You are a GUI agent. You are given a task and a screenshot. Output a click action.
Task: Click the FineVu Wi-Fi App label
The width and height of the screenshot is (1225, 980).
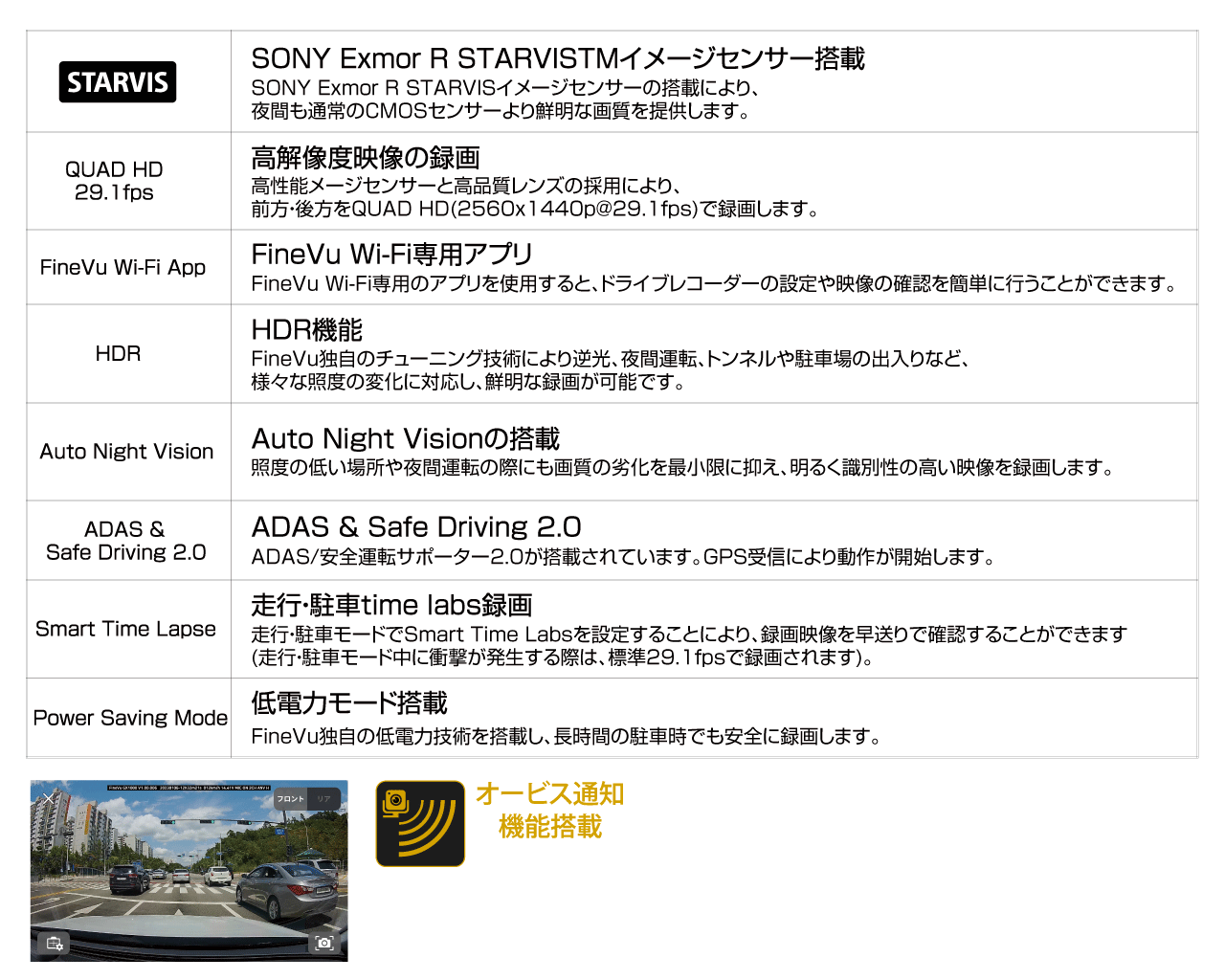pyautogui.click(x=122, y=267)
